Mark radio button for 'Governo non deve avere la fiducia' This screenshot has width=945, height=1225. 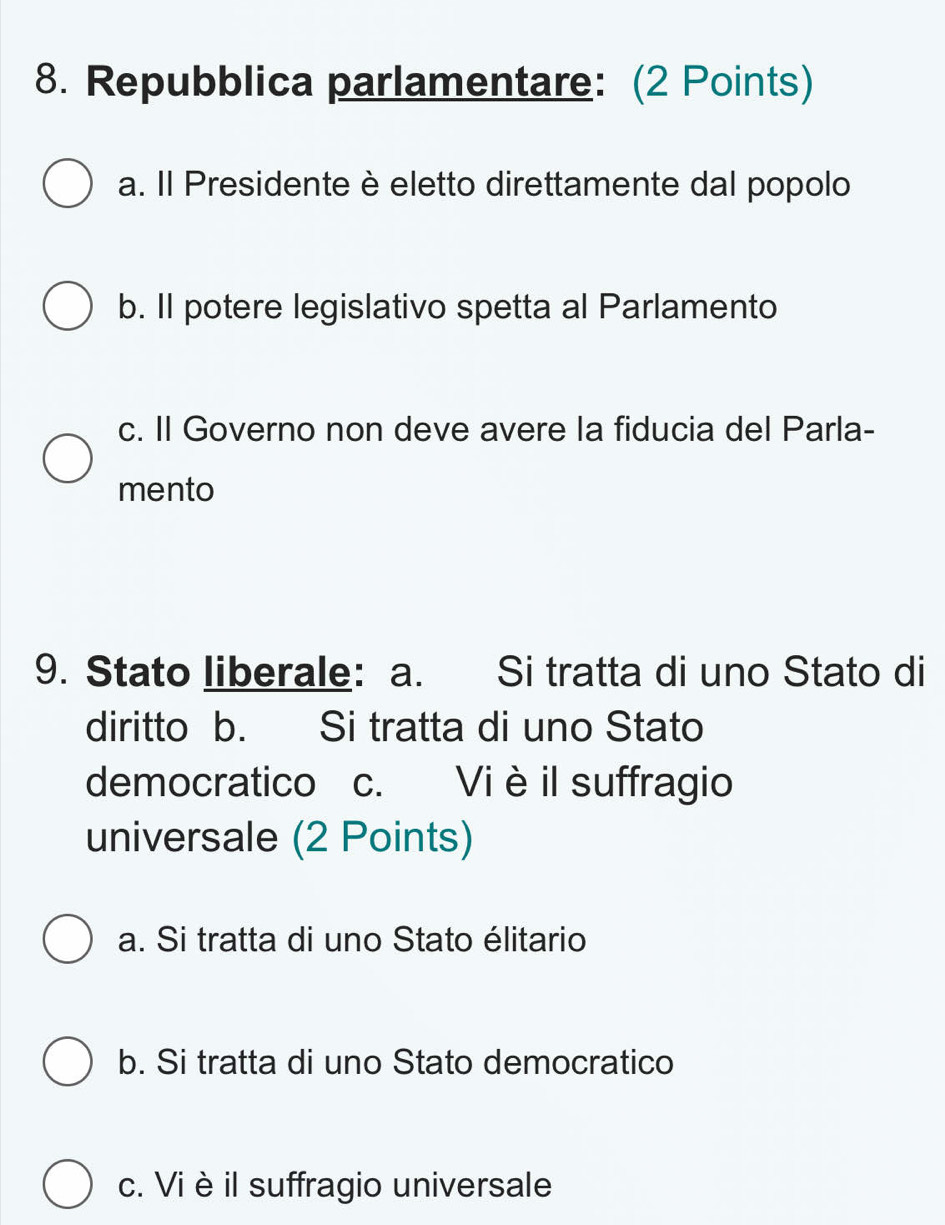[66, 459]
